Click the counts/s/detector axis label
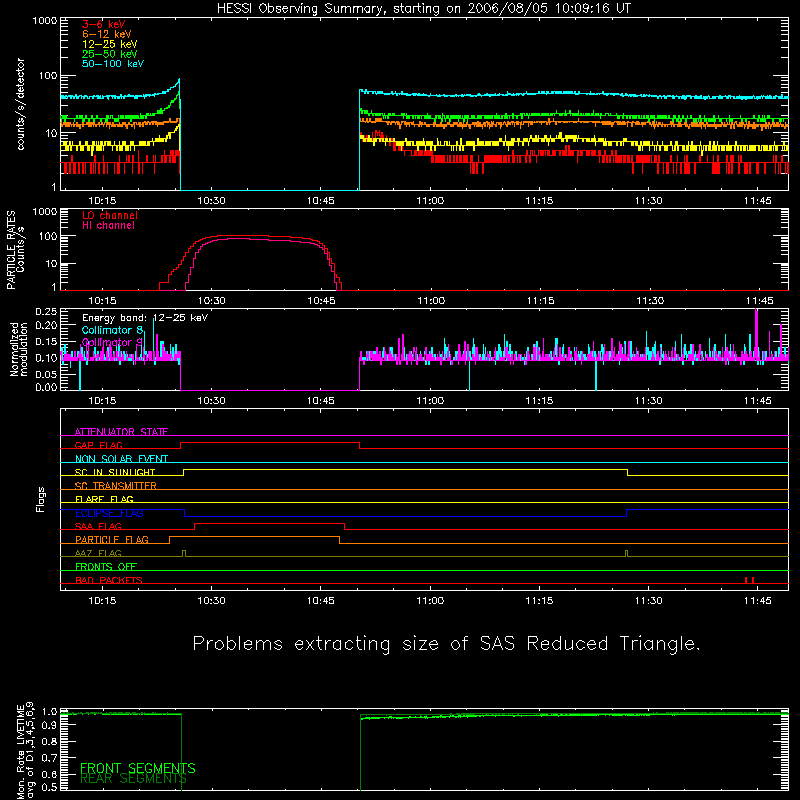 click(20, 104)
